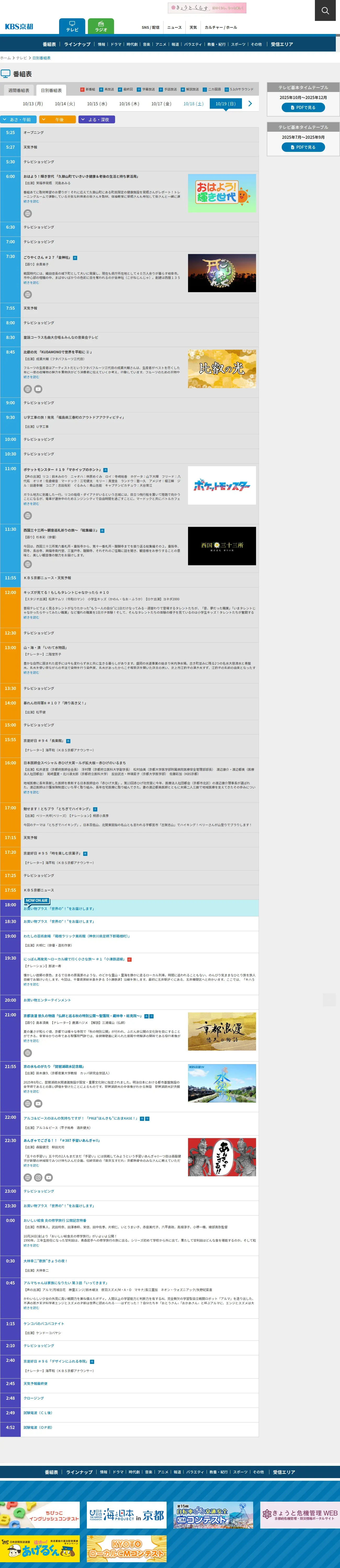Screen dimensions: 340x1568
Task: Open アルコ&ピース 22:00 program link
Action: (81, 1118)
